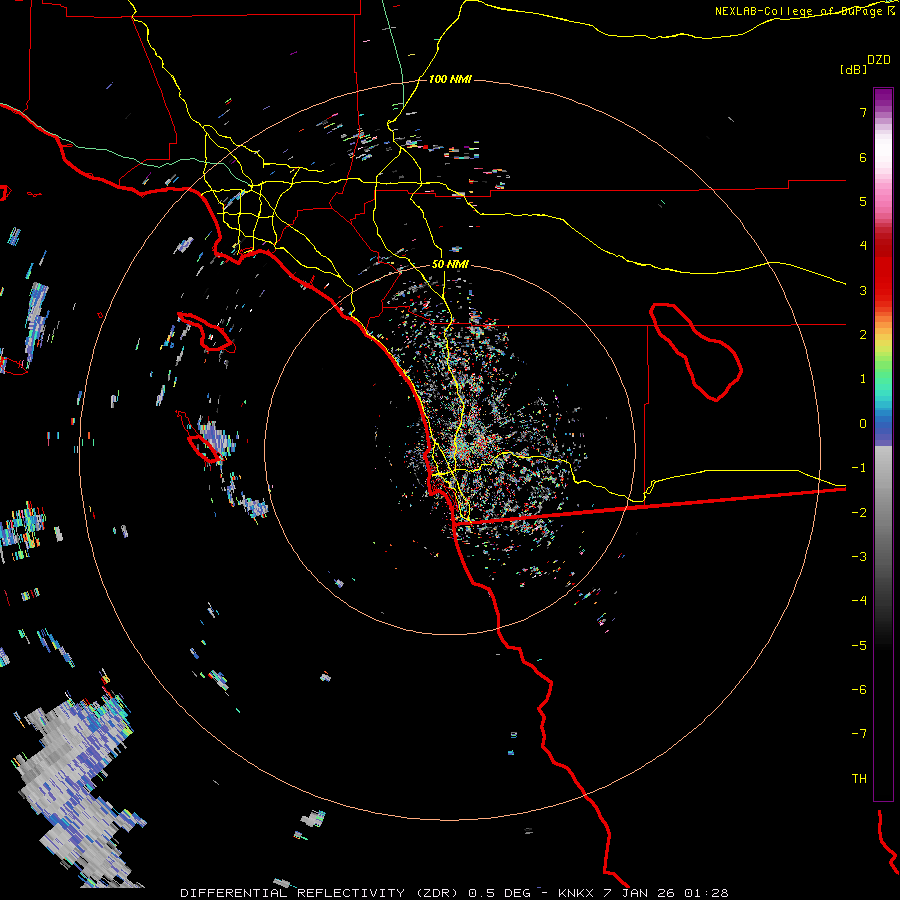Viewport: 900px width, 900px height.
Task: Click the 1 dB tick label on the scale
Action: 863,379
